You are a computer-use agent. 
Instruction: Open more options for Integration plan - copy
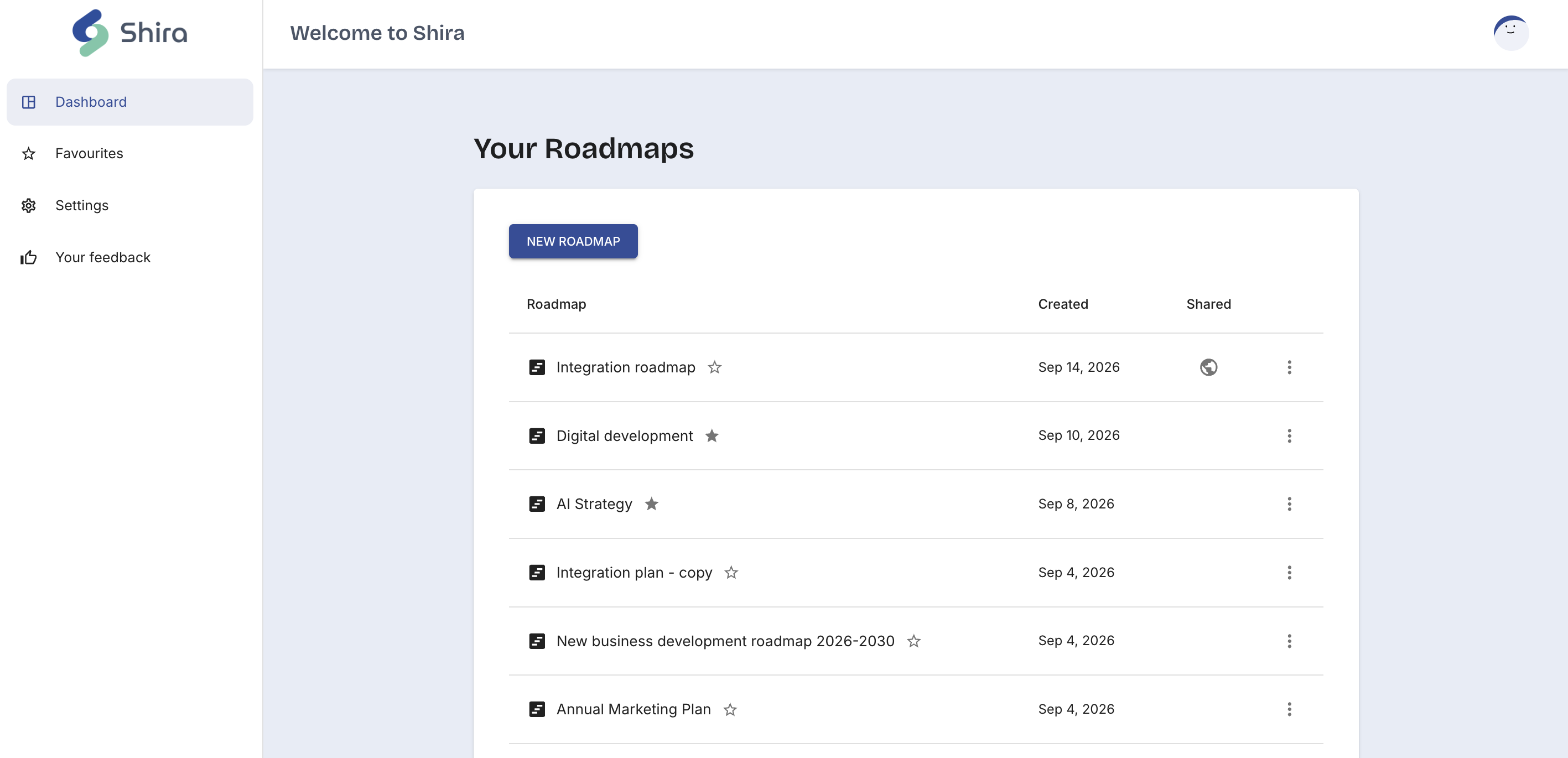(x=1289, y=573)
